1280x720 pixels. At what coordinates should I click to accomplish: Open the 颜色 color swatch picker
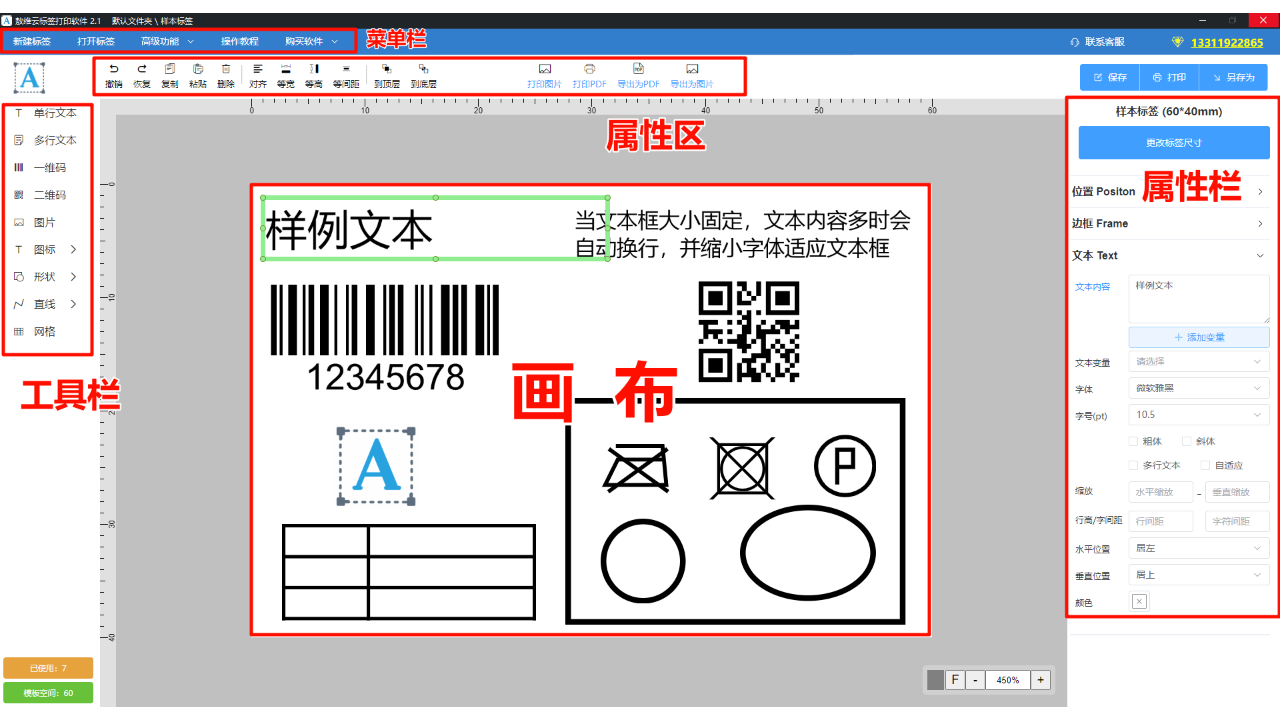pyautogui.click(x=1138, y=602)
